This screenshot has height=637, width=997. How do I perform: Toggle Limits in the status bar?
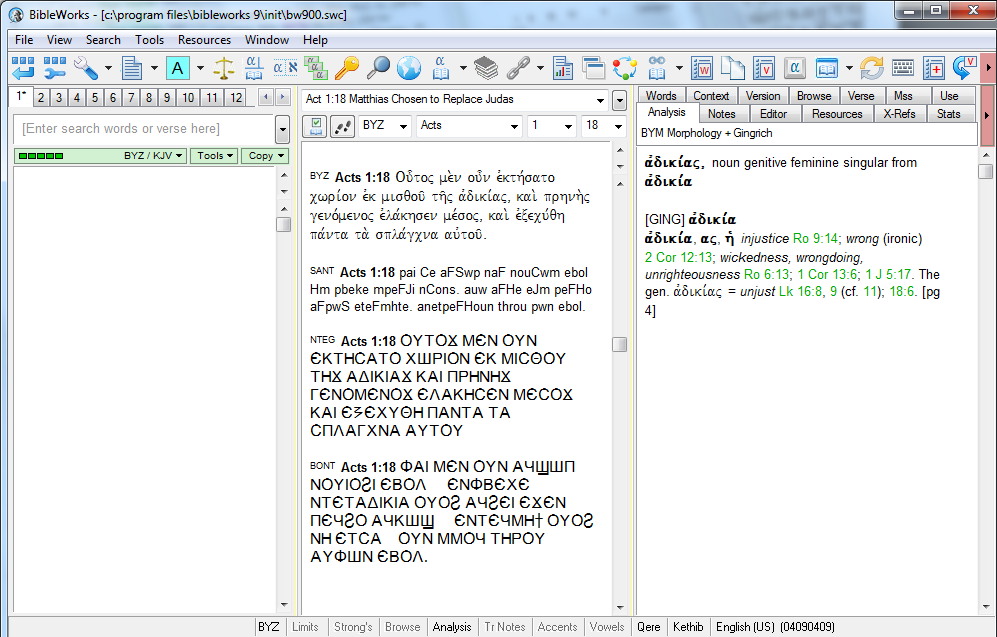(305, 627)
